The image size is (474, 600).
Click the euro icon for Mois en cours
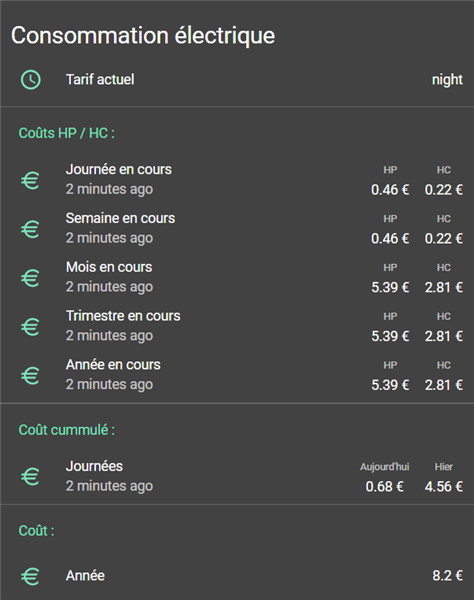tap(30, 278)
